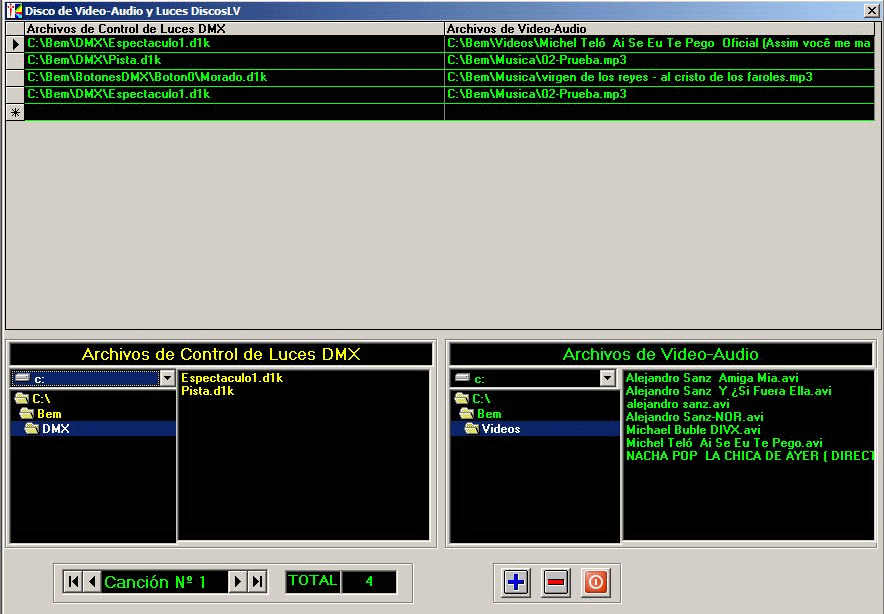Go to the previous song record
The image size is (884, 614).
(x=92, y=581)
